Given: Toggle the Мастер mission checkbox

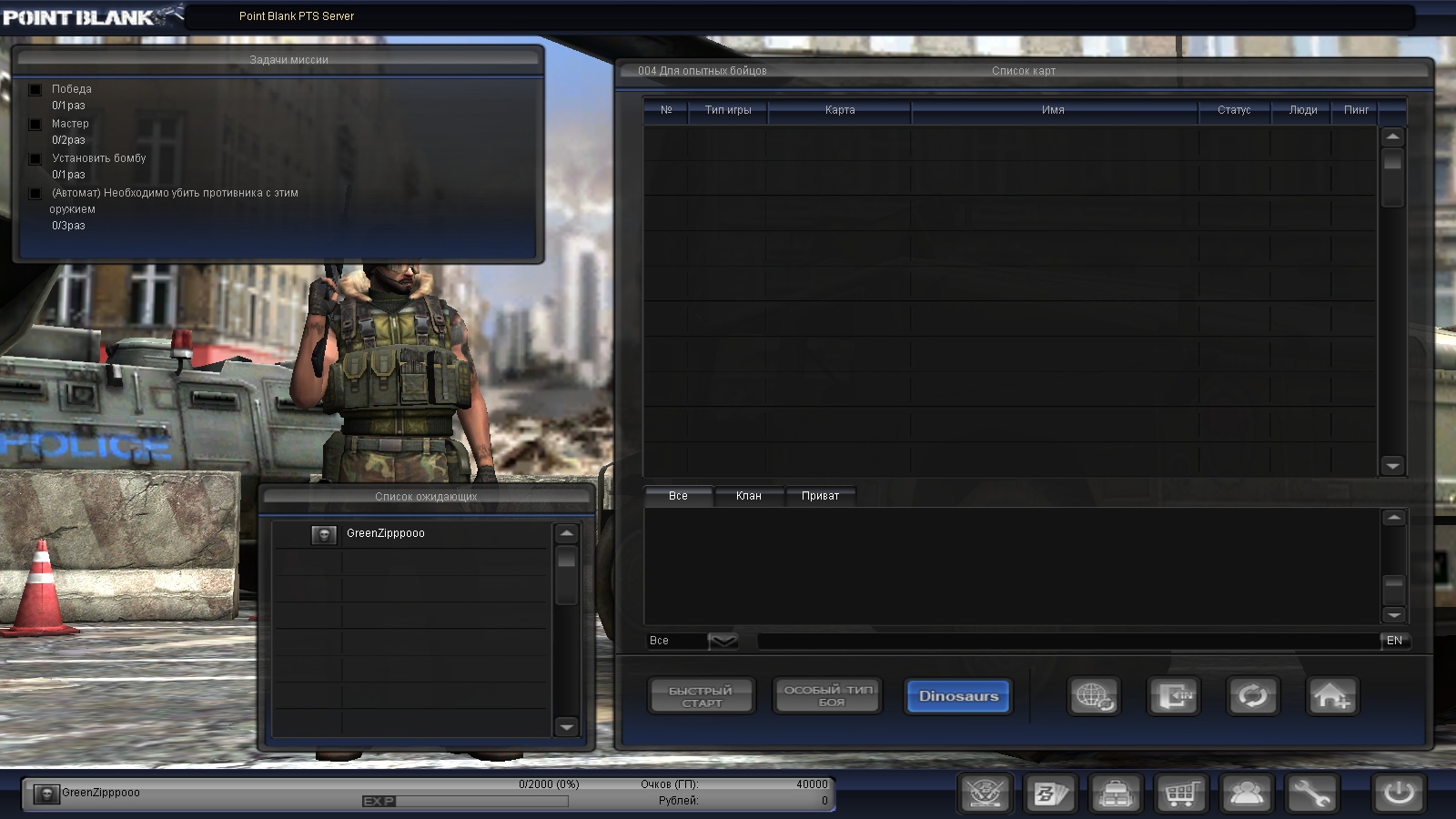Looking at the screenshot, I should [35, 124].
